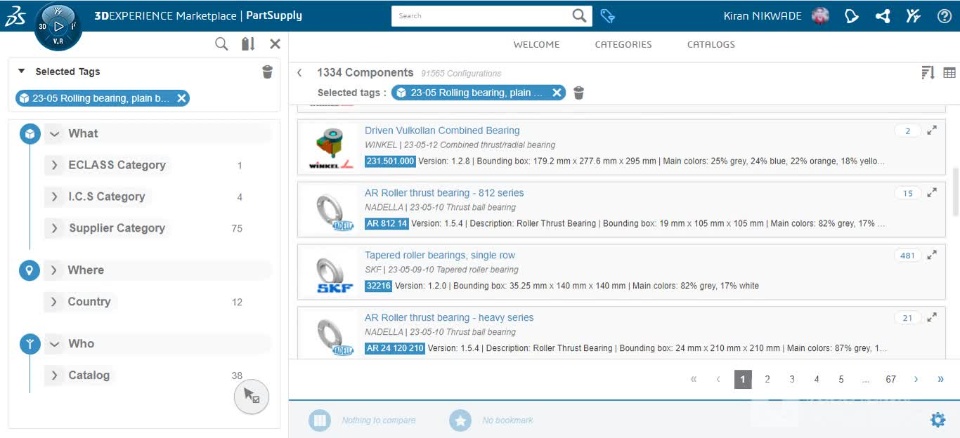Open Tapered roller bearings, single row link
Screen dimensions: 960x438
tap(440, 255)
